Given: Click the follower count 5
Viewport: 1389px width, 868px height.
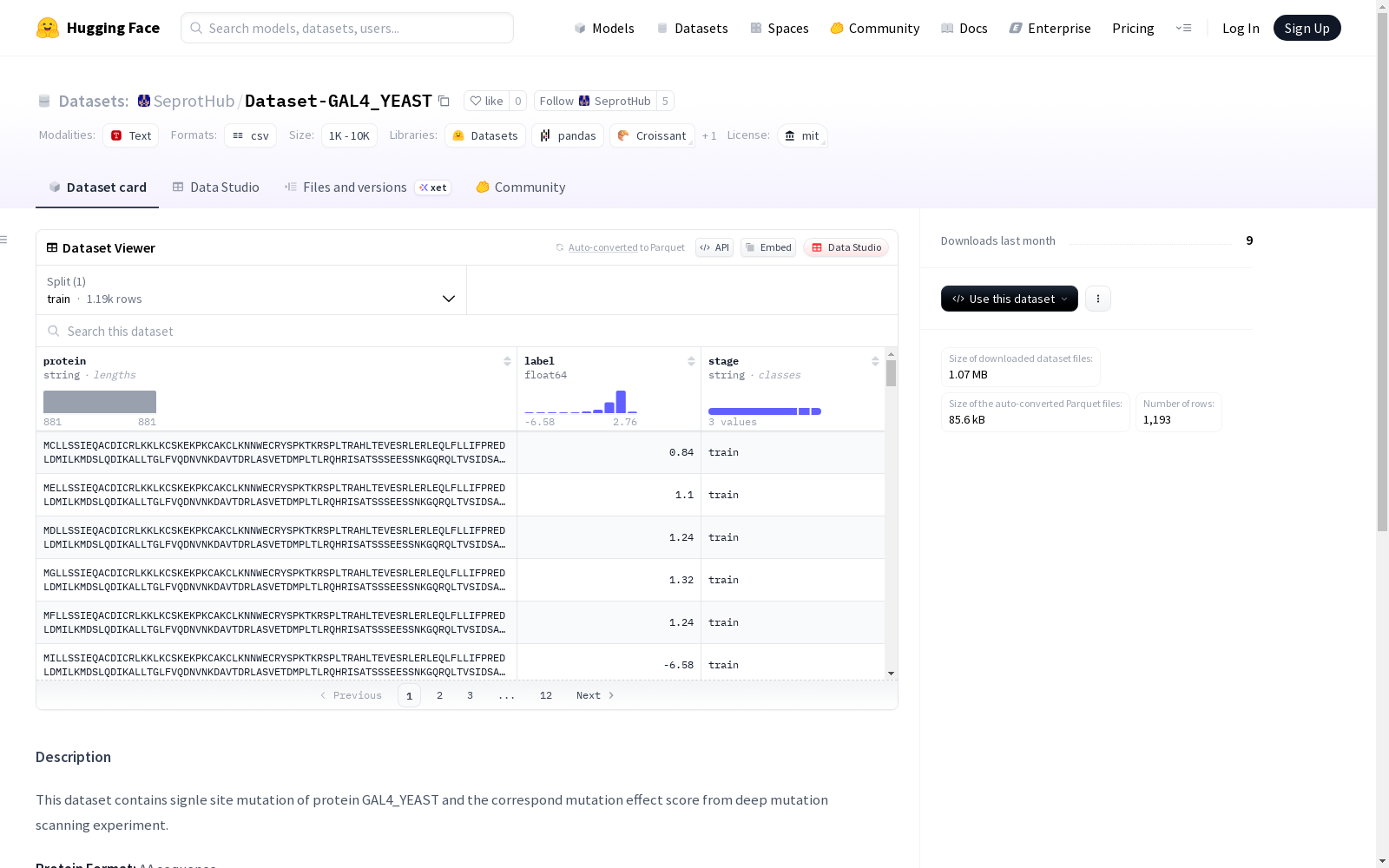Looking at the screenshot, I should click(665, 101).
